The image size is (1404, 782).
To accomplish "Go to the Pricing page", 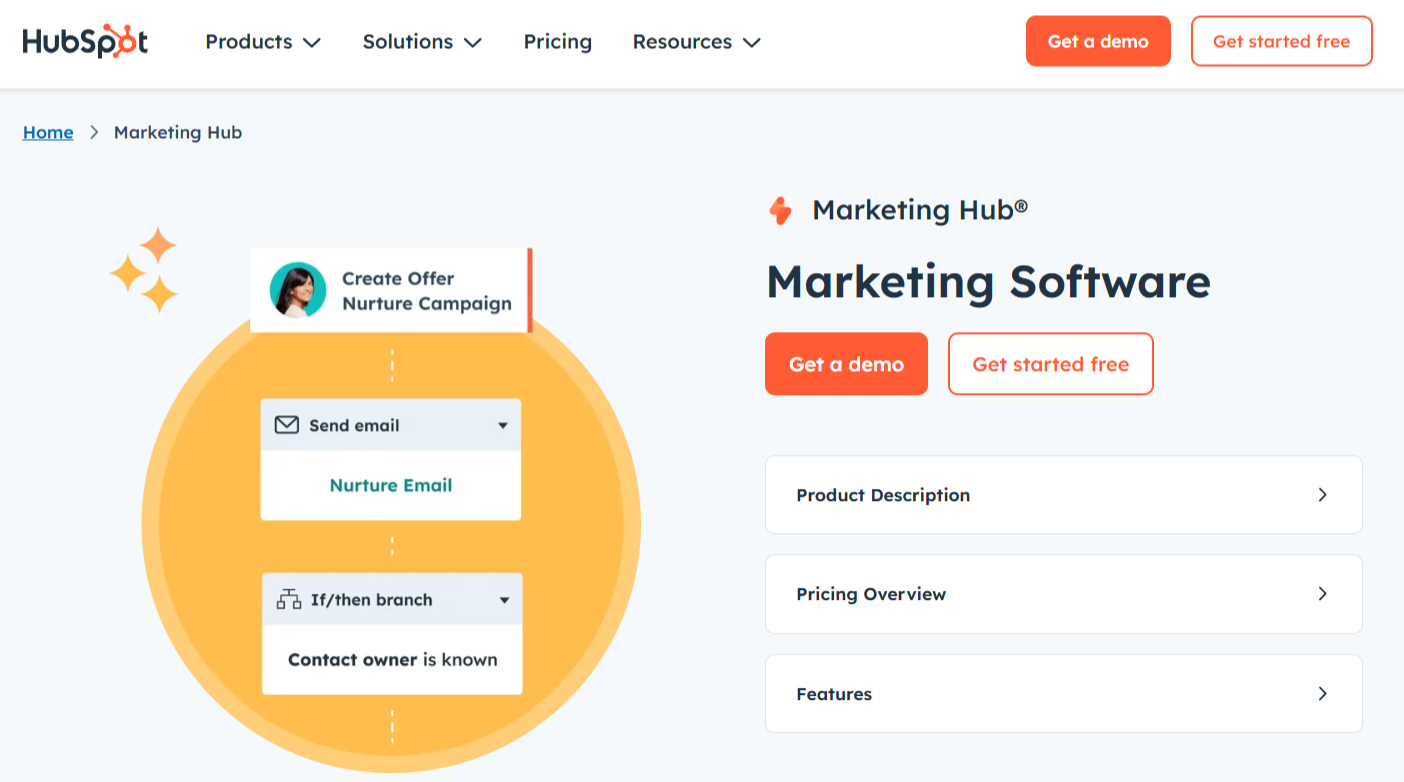I will pyautogui.click(x=558, y=42).
